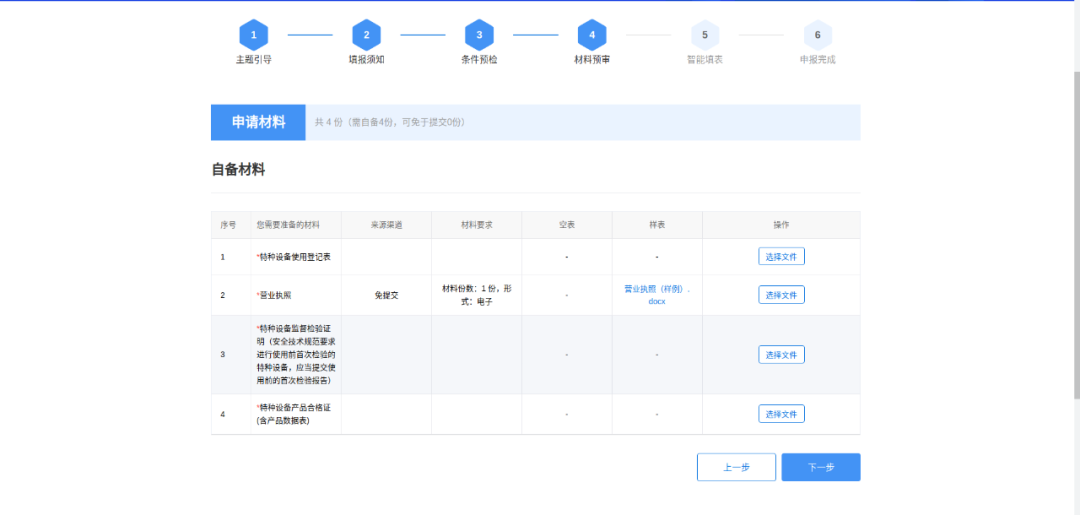This screenshot has width=1080, height=515.
Task: Upload file for 特种设备监督检验证明 row
Action: [781, 355]
